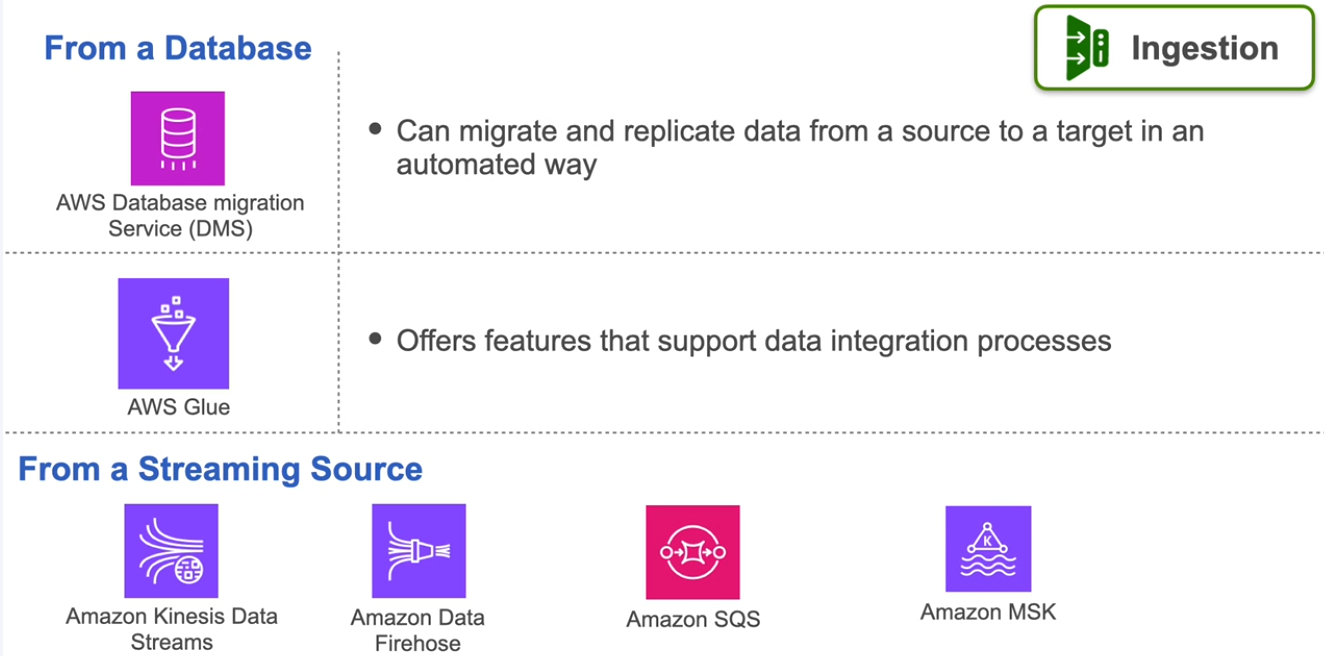Screen dimensions: 1324x656
Task: Click the Amazon Data Firehose icon
Action: [418, 550]
